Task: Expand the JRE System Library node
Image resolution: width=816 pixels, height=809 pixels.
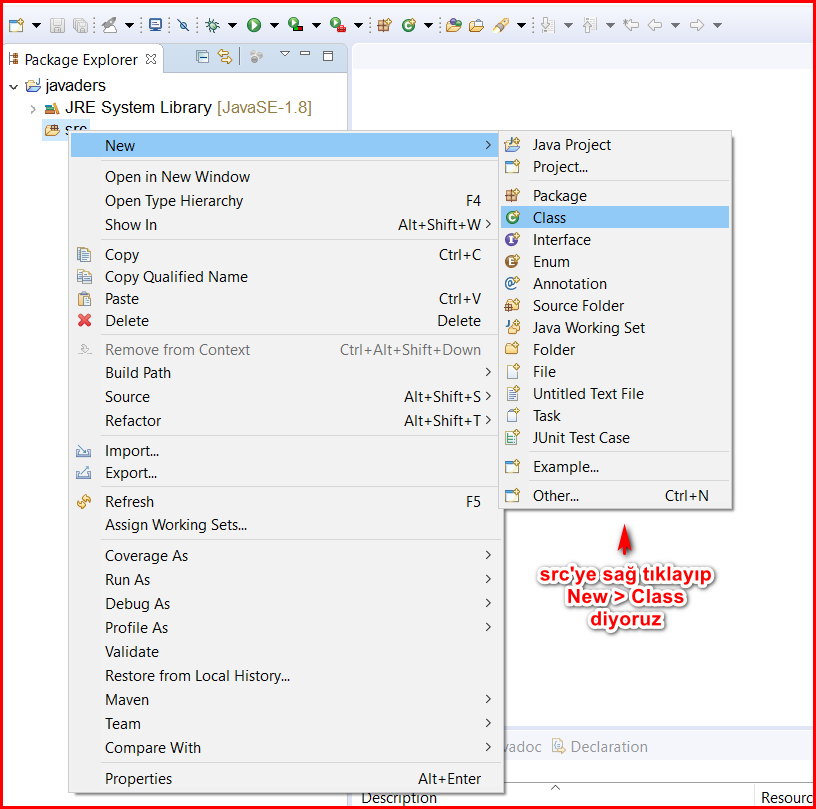Action: [x=33, y=108]
